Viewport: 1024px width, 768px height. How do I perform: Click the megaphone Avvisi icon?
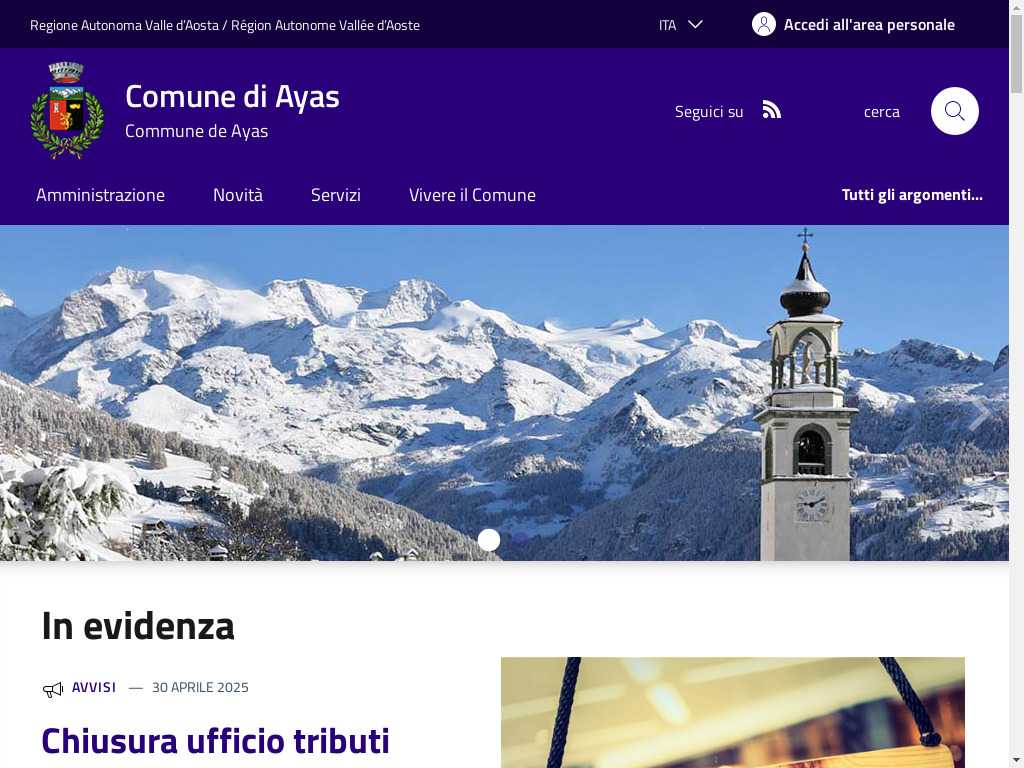(x=52, y=689)
